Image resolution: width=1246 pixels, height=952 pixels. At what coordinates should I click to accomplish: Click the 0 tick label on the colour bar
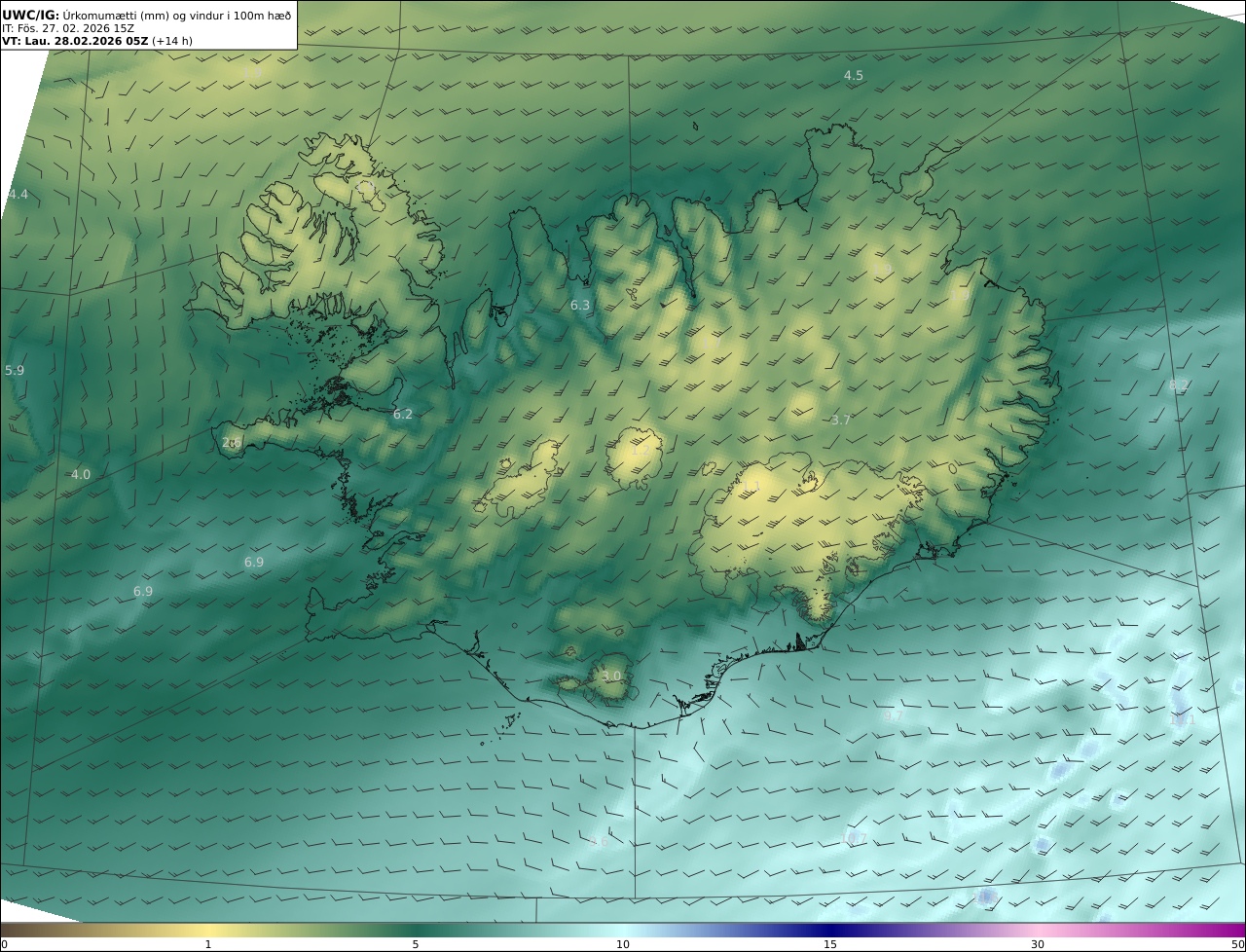pyautogui.click(x=4, y=944)
